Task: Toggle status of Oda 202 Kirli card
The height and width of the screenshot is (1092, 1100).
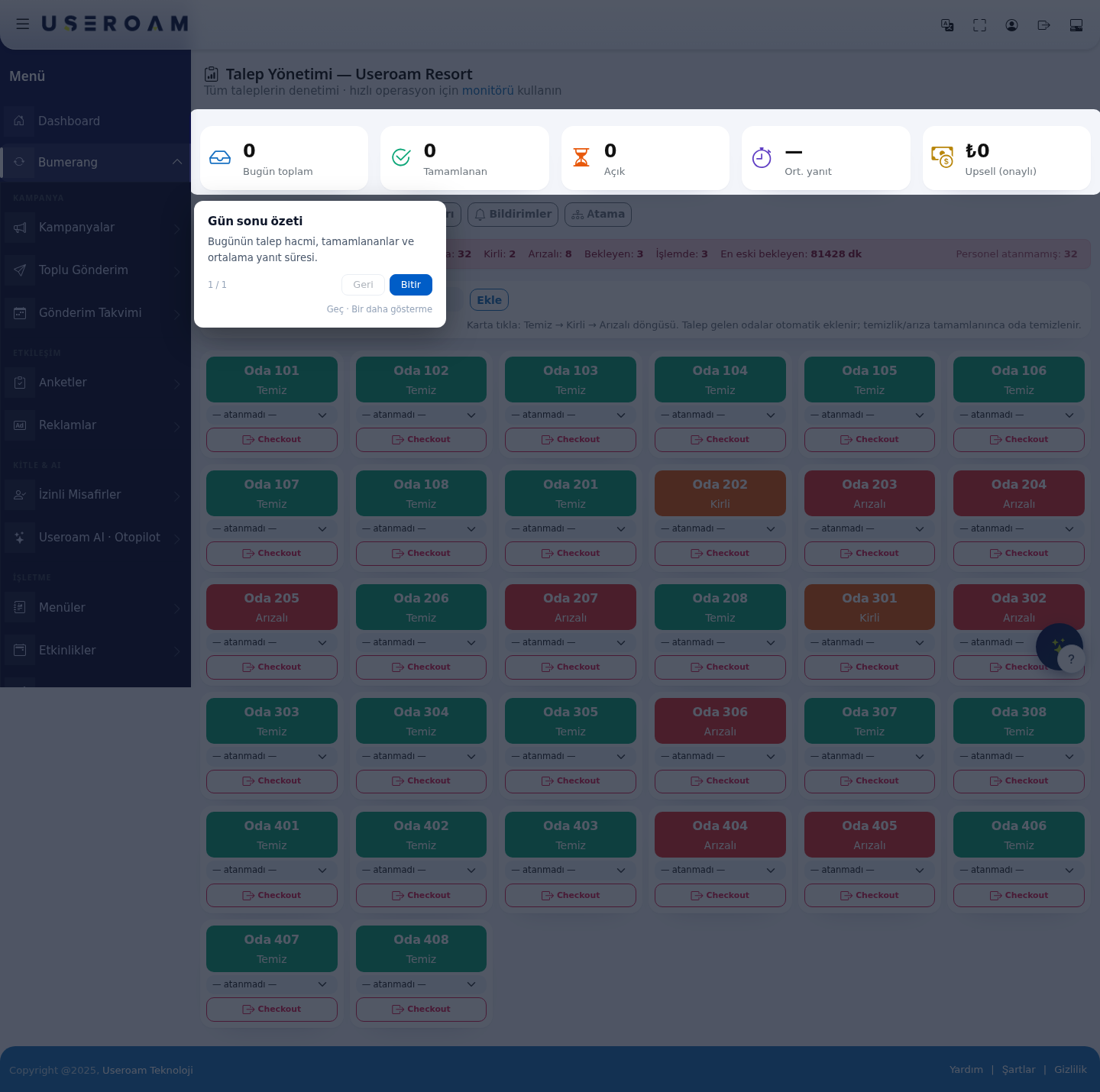Action: point(720,493)
